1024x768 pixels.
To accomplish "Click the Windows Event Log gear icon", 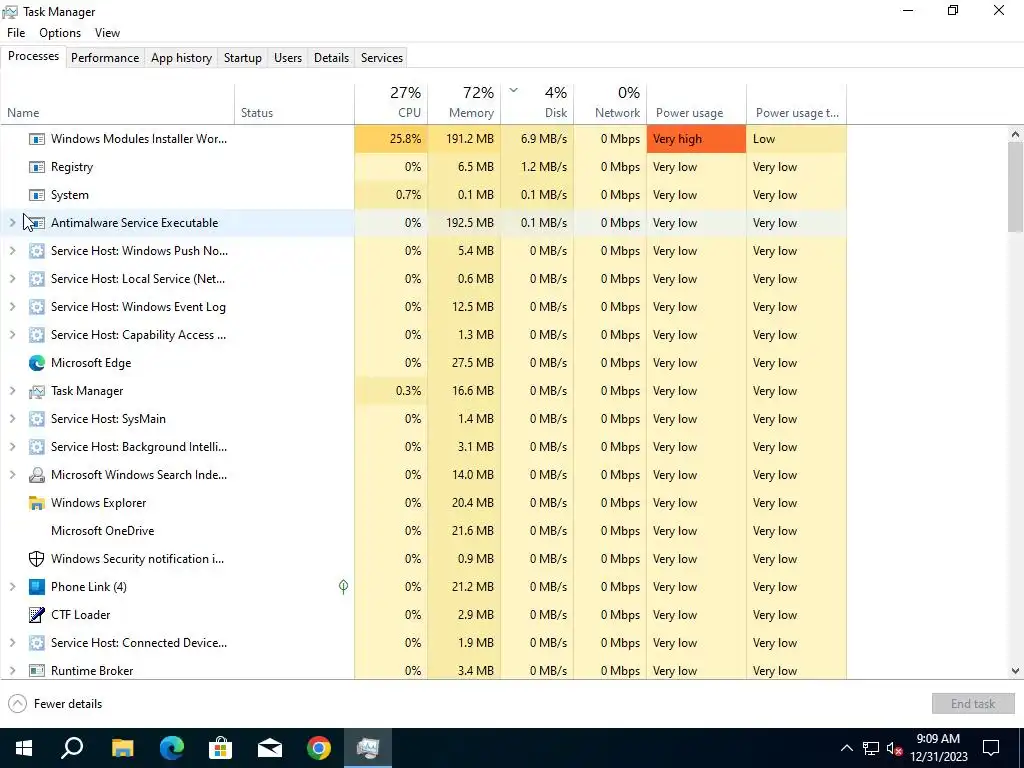I will click(x=37, y=308).
